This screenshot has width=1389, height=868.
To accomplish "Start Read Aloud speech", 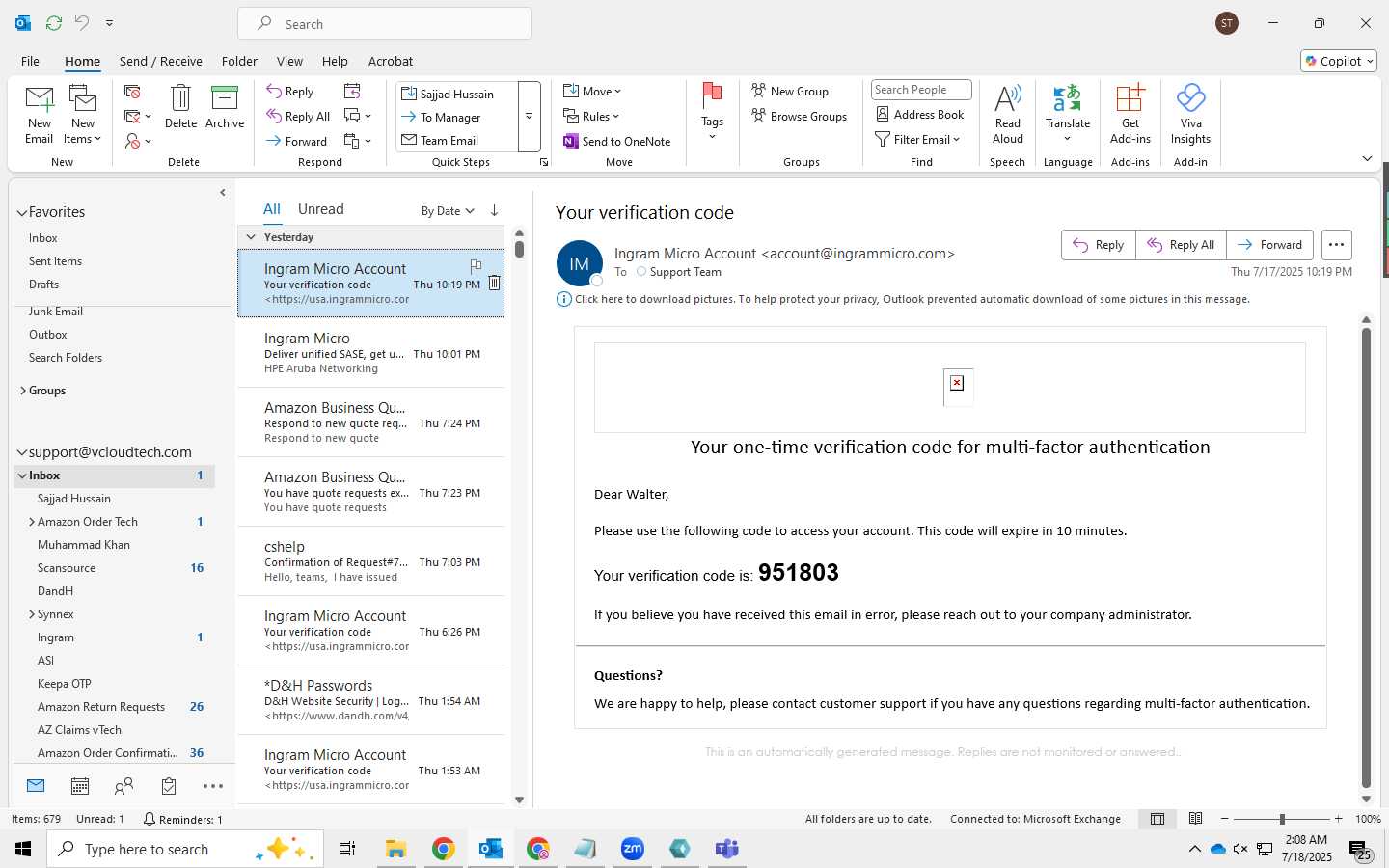I will [x=1007, y=114].
